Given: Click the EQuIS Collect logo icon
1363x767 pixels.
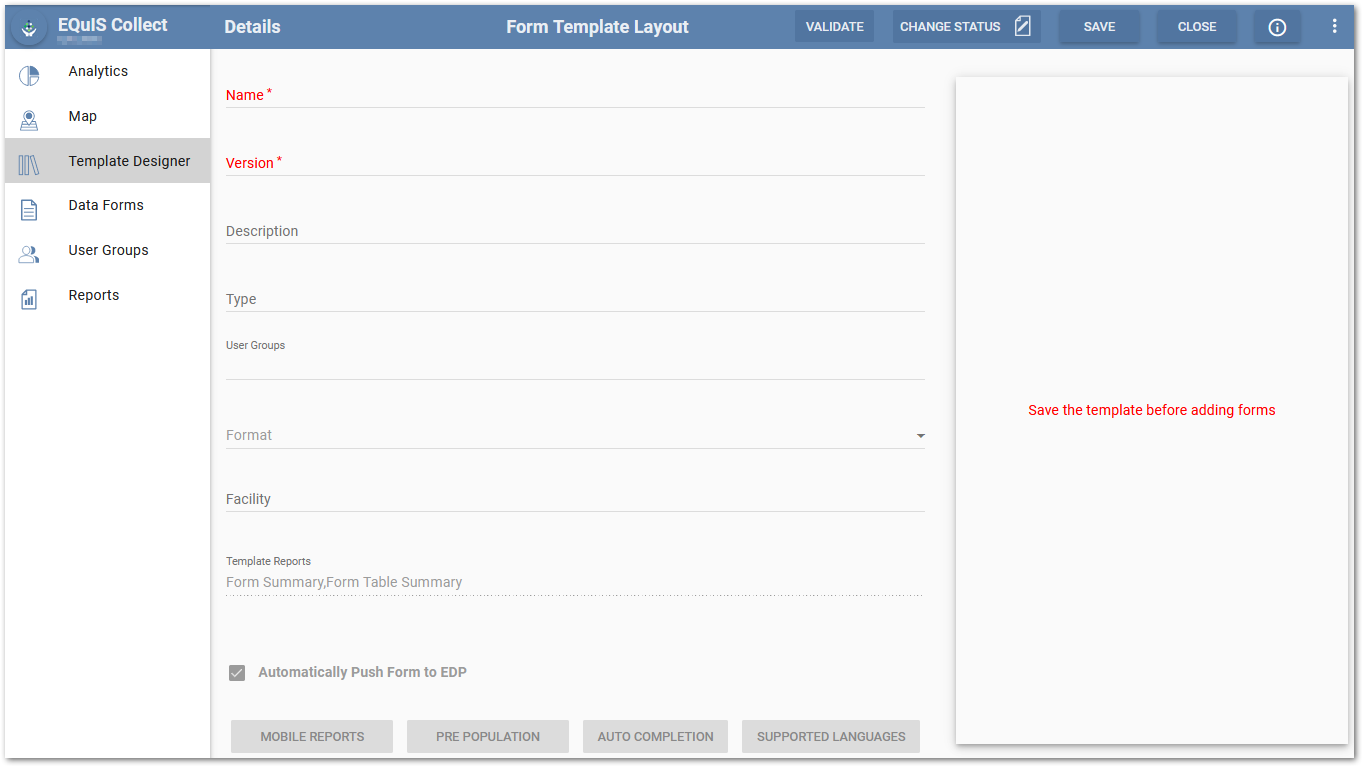Looking at the screenshot, I should (x=29, y=26).
